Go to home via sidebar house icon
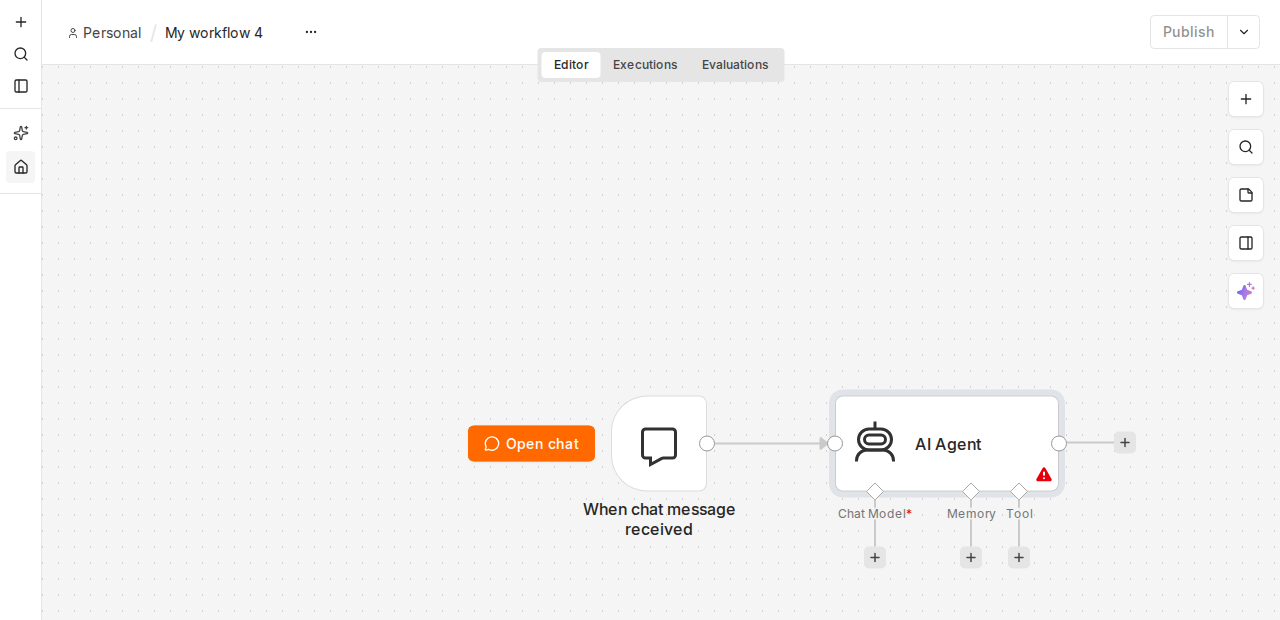This screenshot has height=620, width=1280. pyautogui.click(x=21, y=166)
